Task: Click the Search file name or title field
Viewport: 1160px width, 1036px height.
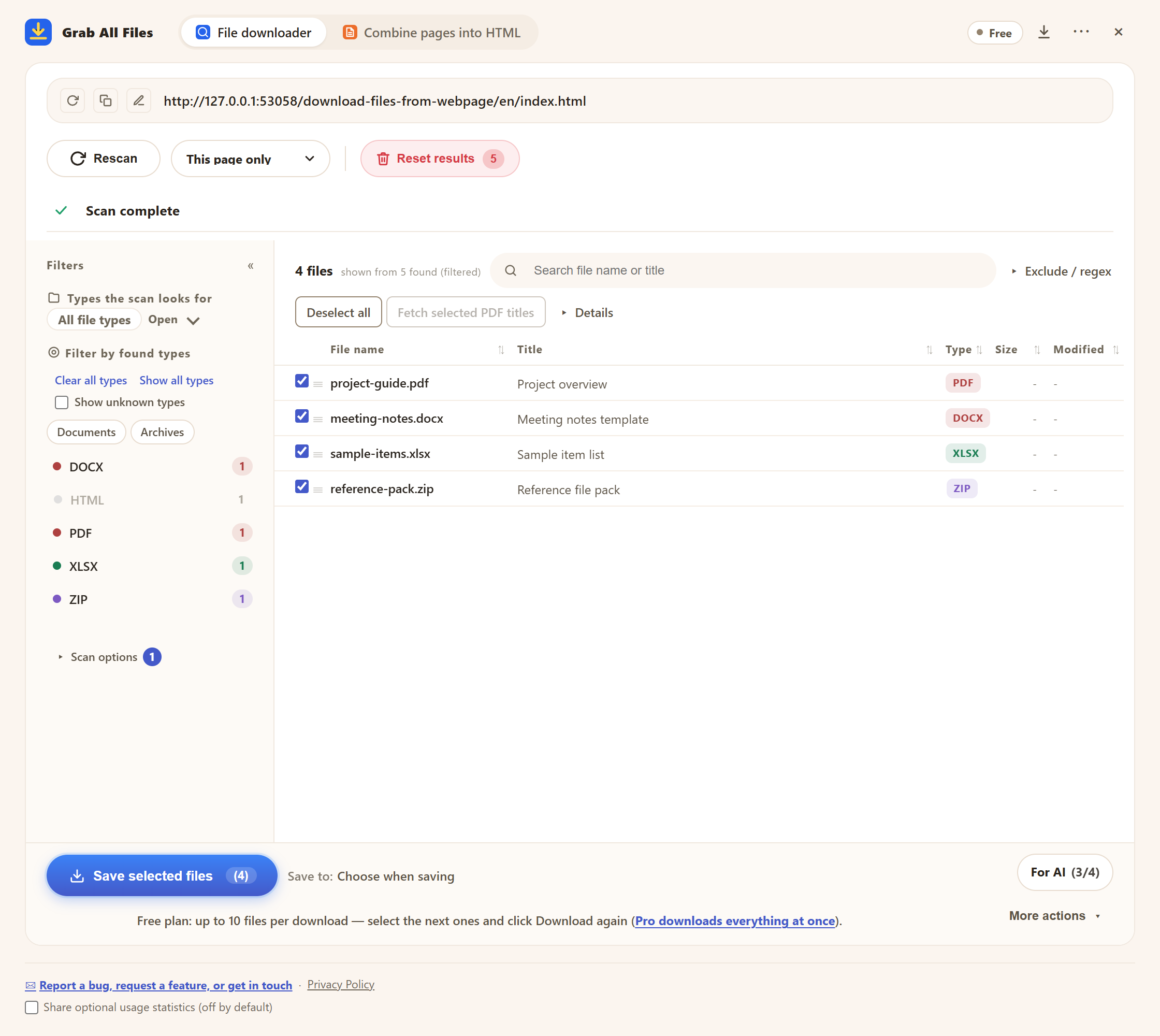Action: point(743,270)
